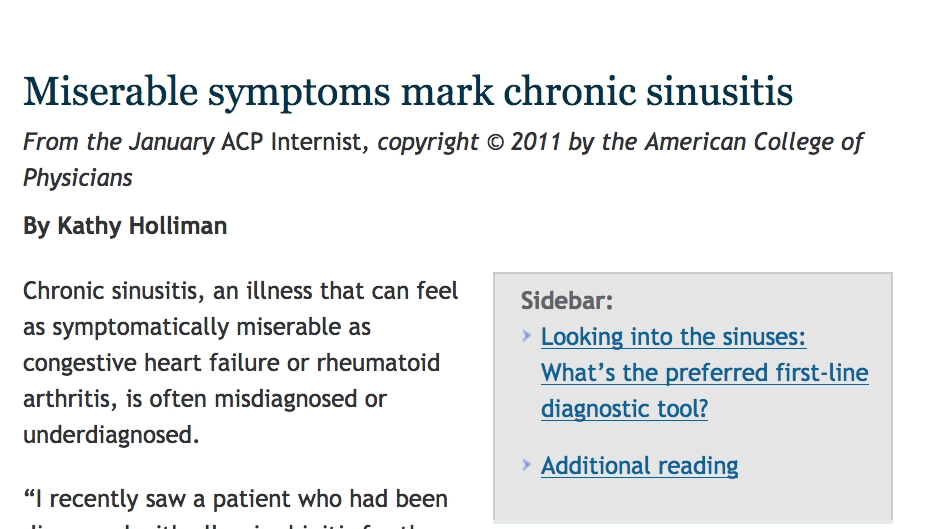Screen dimensions: 931x529
Task: Click the I recently saw a patient quote
Action: [x=235, y=499]
